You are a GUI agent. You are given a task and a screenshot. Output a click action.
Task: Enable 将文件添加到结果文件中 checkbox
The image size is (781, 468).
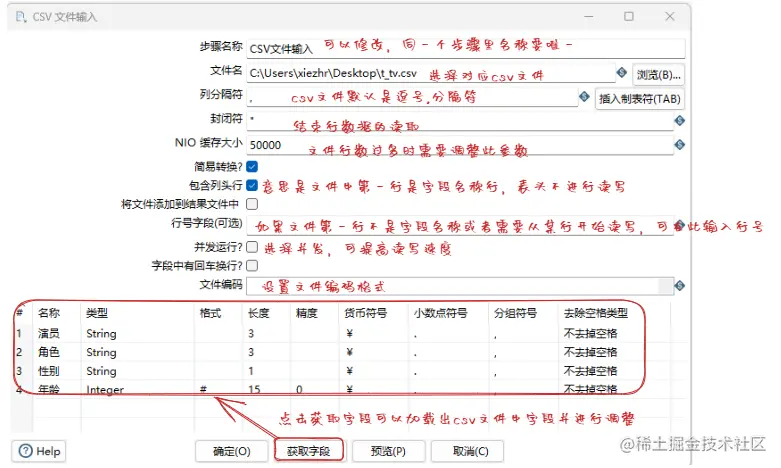coord(252,204)
